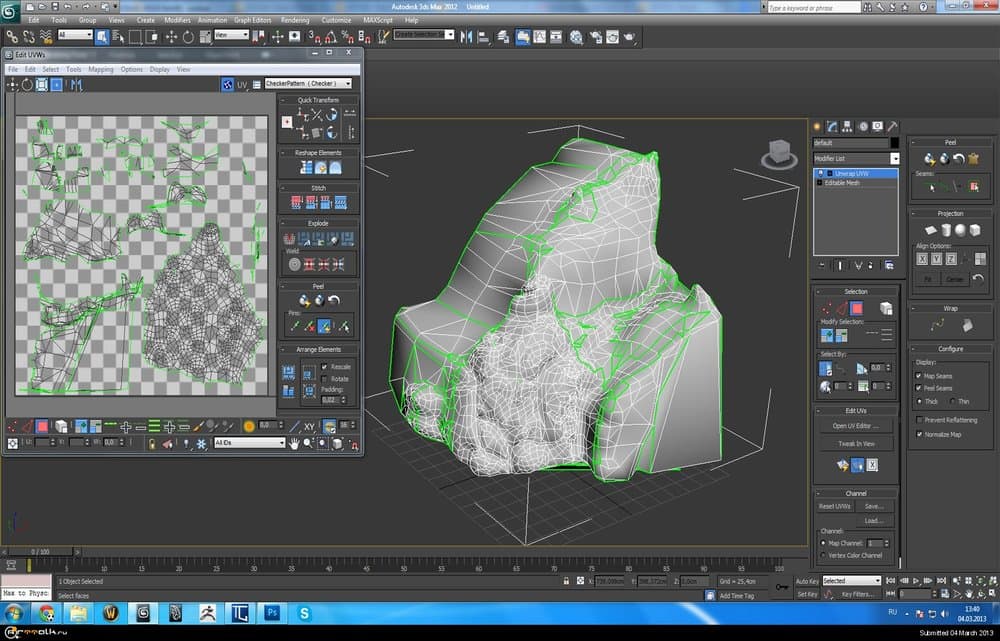Select the Freeform Mode tool in Edit UVWs
The image size is (1000, 641).
(57, 85)
